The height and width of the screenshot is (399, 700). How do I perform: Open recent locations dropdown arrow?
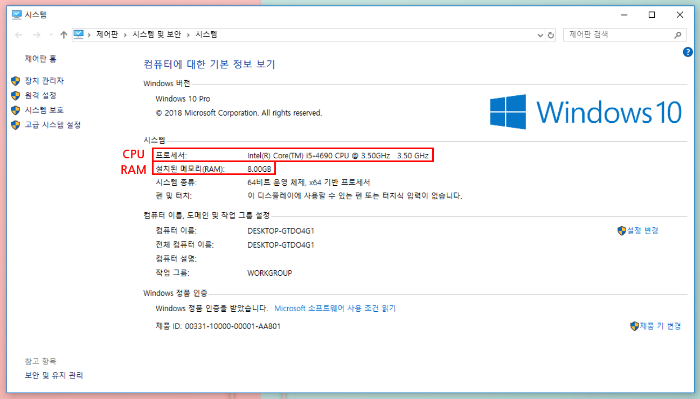(x=51, y=35)
